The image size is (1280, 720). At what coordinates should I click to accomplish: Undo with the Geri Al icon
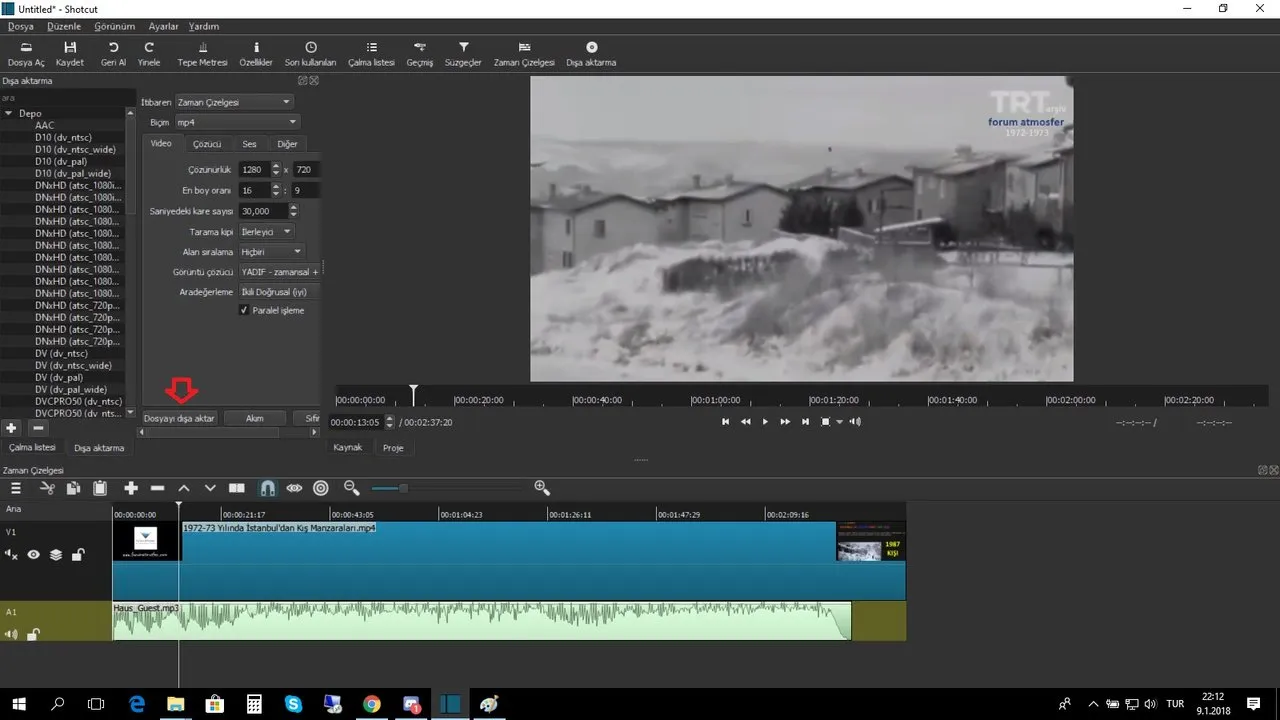click(113, 47)
